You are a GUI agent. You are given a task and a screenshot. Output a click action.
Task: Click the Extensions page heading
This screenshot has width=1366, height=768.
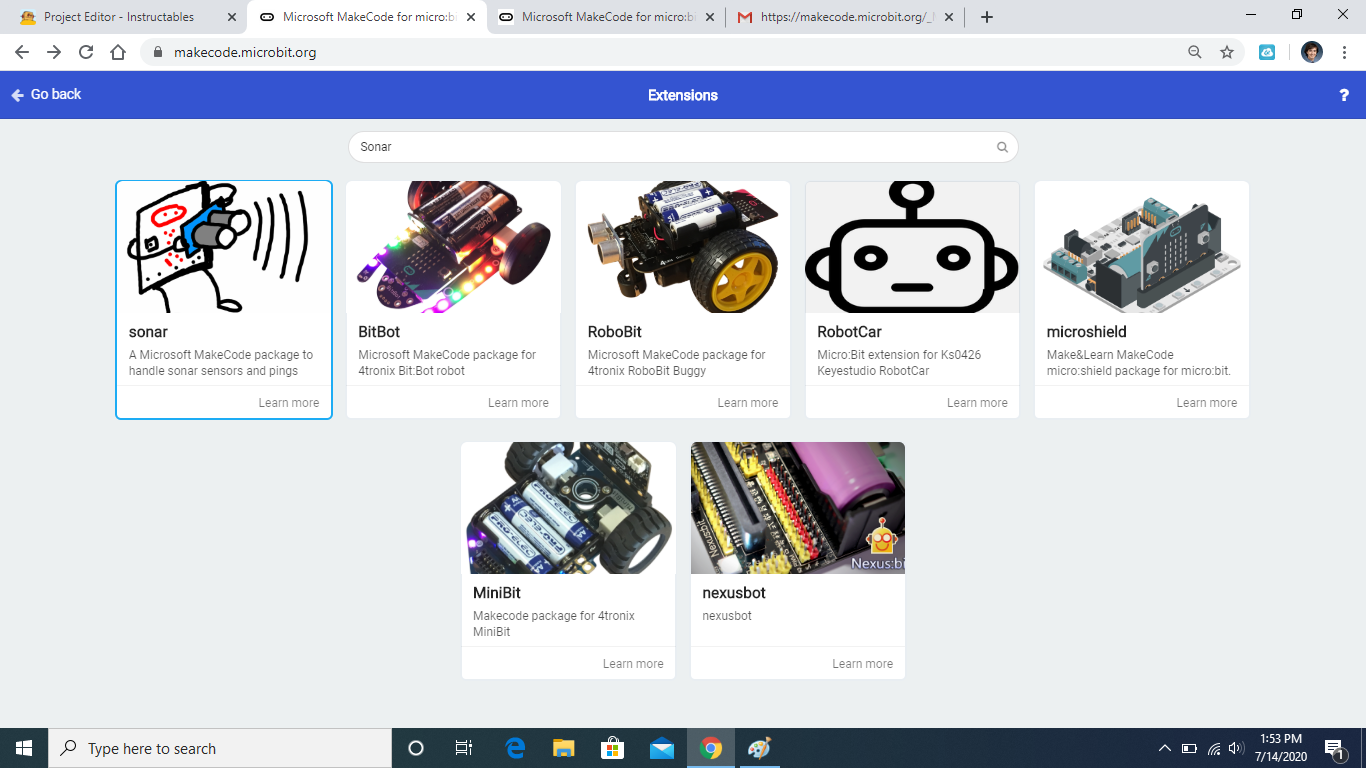(x=683, y=96)
